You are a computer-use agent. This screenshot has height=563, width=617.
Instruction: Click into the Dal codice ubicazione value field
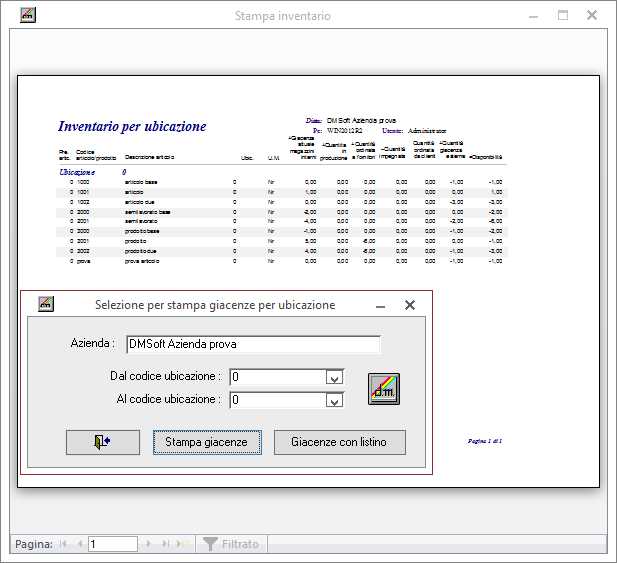[x=278, y=377]
